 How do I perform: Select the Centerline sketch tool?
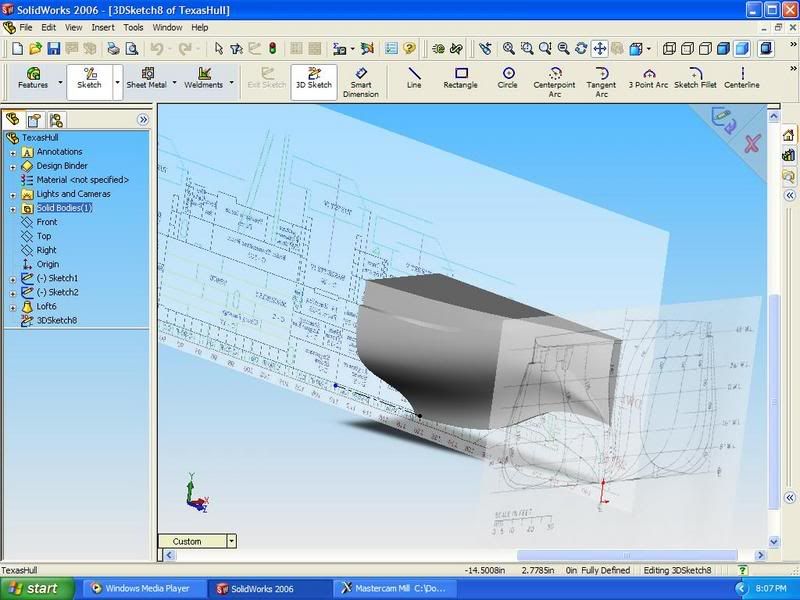(742, 78)
